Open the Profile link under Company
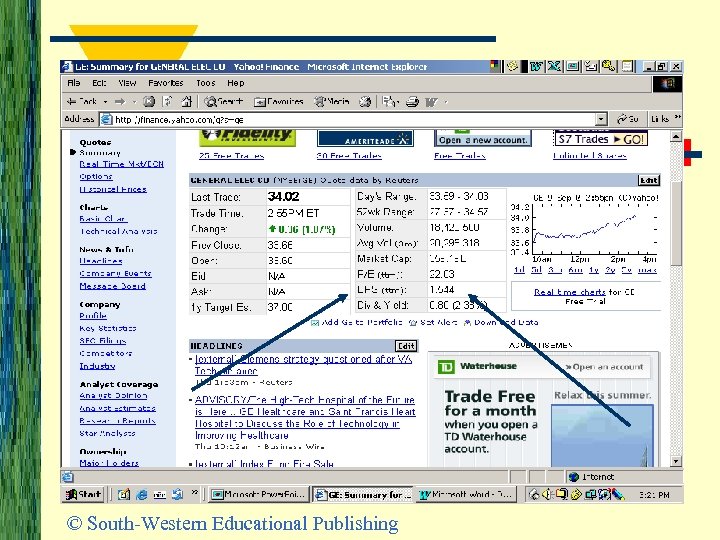720x540 pixels. 93,316
